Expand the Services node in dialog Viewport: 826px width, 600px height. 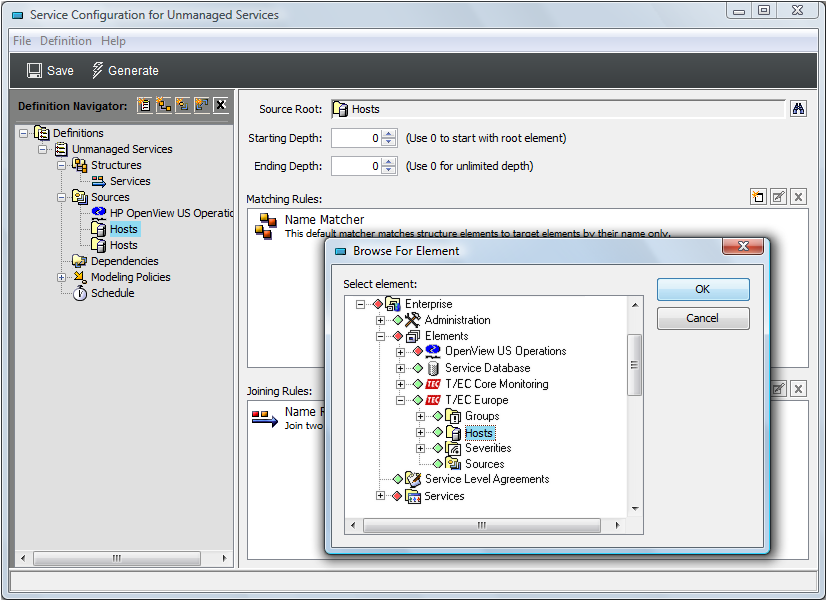(380, 496)
